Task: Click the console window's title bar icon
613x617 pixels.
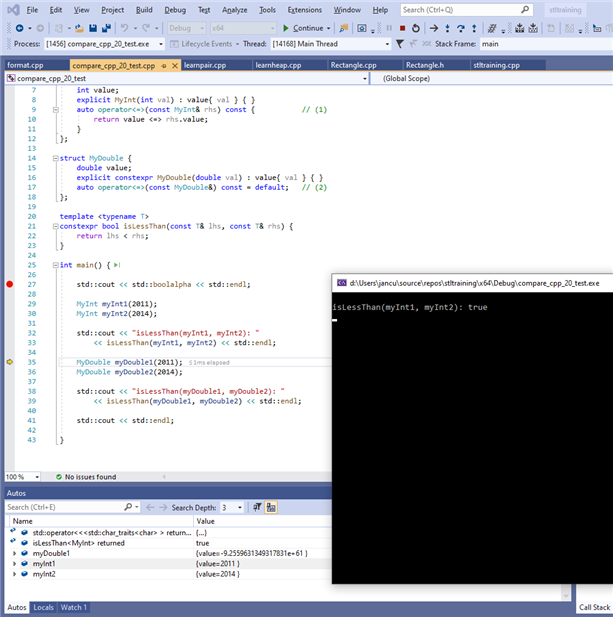Action: 341,283
